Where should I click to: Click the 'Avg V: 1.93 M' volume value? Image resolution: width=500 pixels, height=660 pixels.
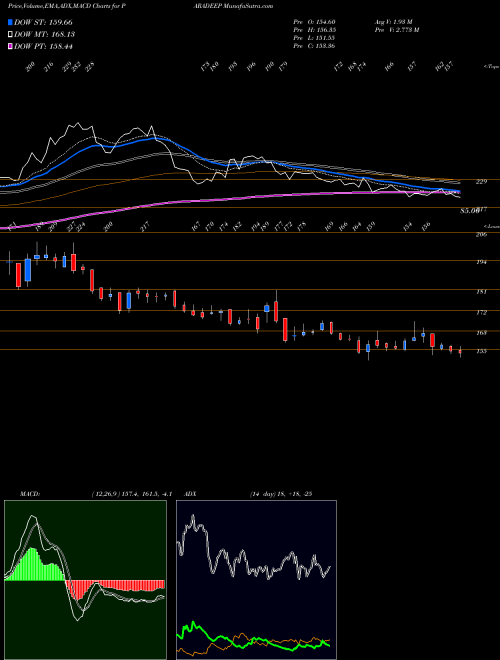coord(394,22)
